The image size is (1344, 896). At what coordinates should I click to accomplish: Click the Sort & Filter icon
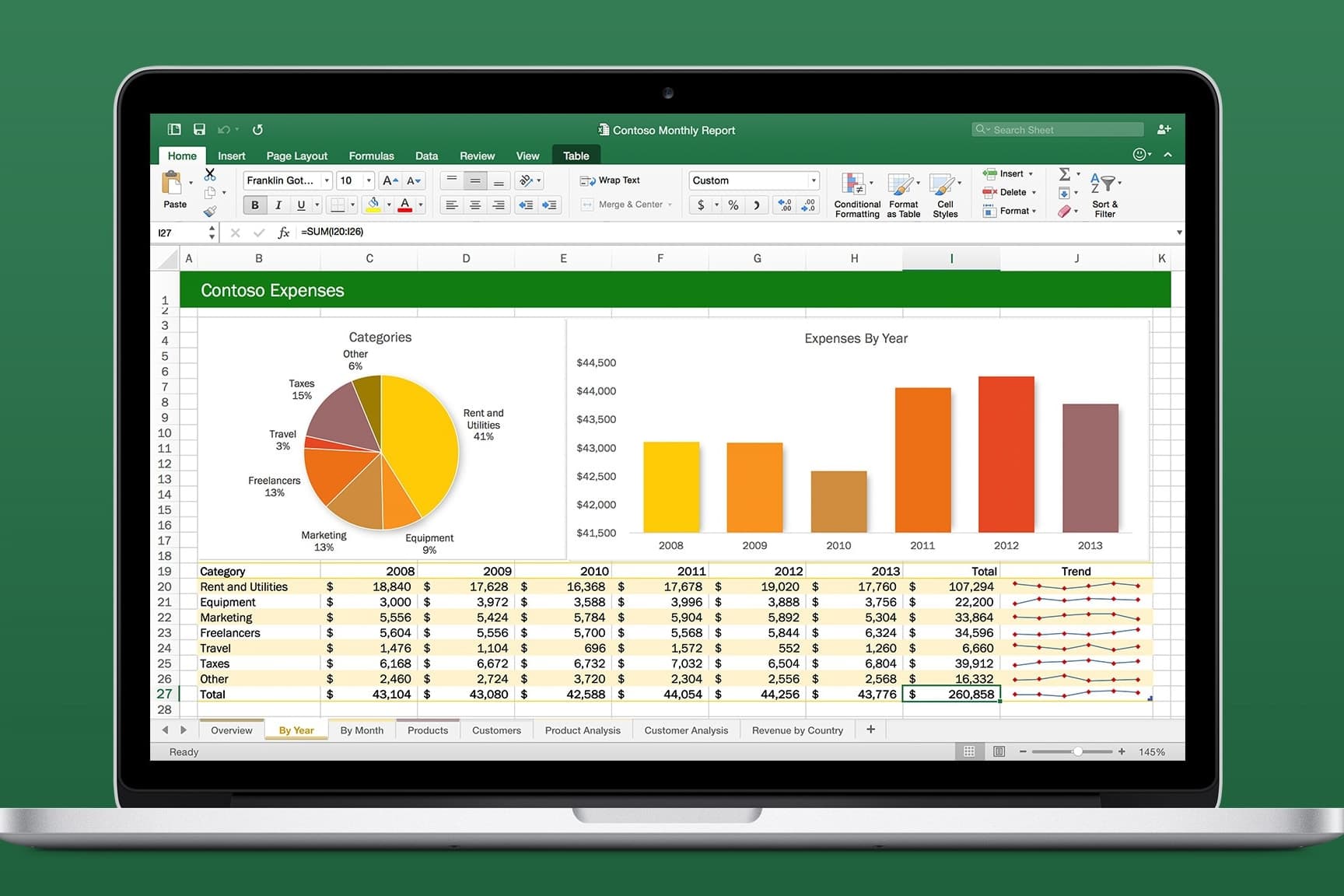(1103, 184)
